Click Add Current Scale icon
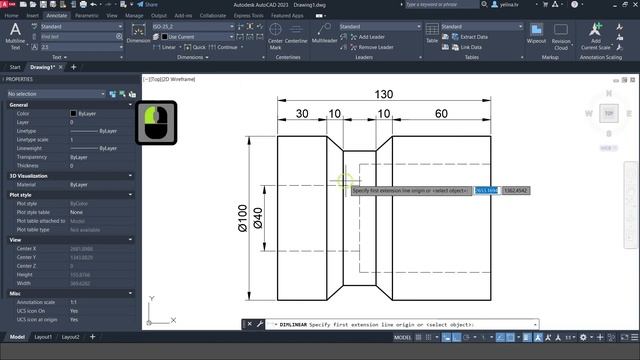This screenshot has height=360, width=640. 596,36
